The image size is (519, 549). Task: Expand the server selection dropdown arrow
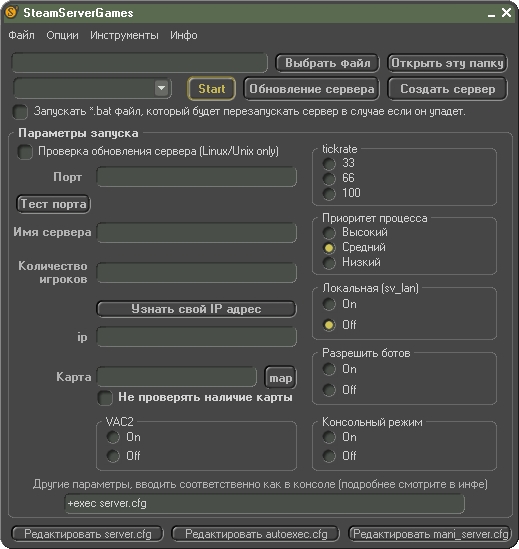pyautogui.click(x=161, y=88)
